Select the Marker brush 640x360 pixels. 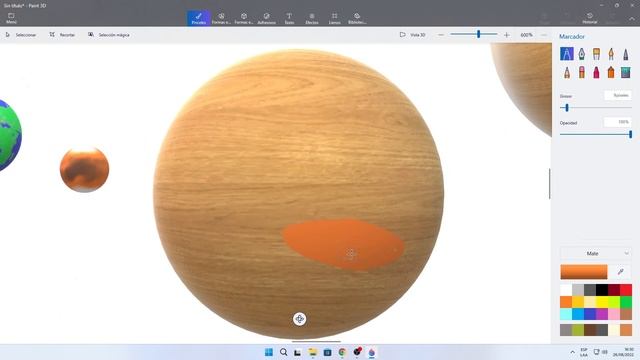(567, 54)
